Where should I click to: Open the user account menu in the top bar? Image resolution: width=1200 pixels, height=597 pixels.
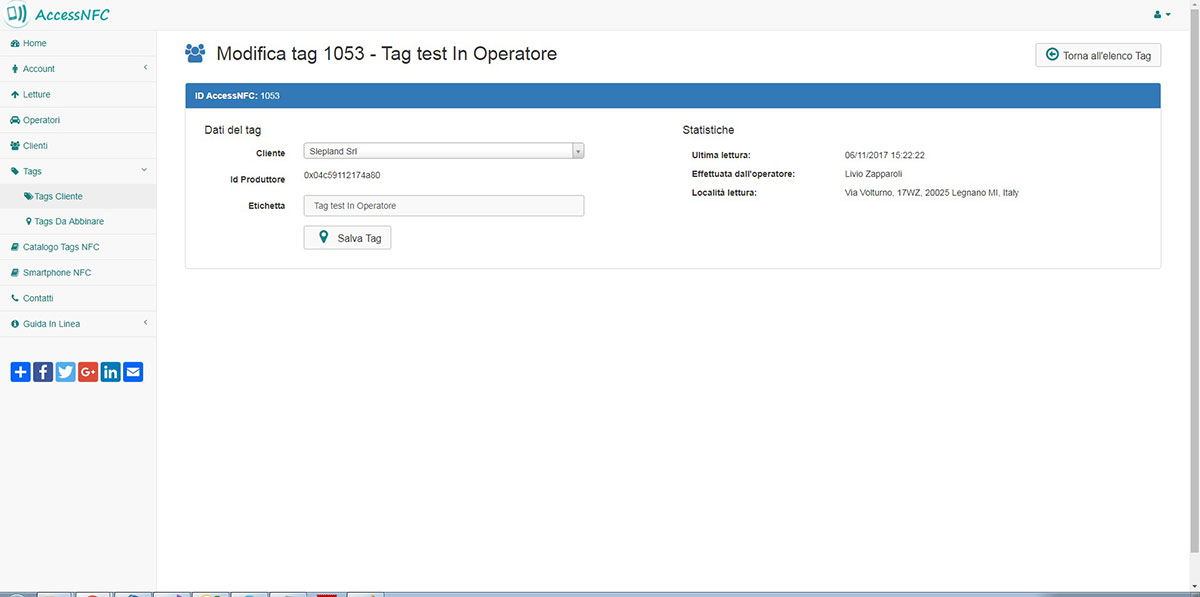coord(1162,15)
